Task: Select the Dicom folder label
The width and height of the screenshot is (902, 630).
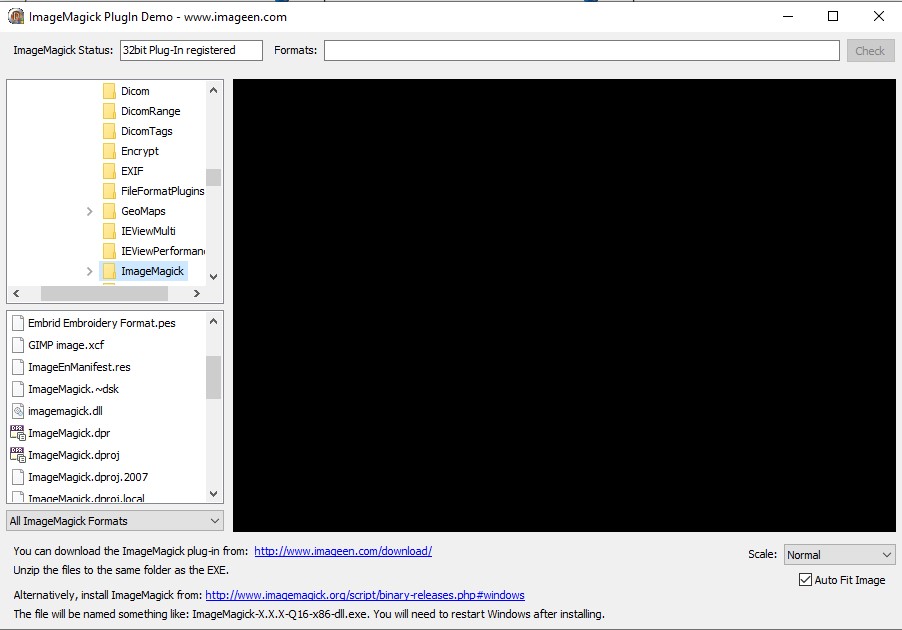Action: pos(135,91)
